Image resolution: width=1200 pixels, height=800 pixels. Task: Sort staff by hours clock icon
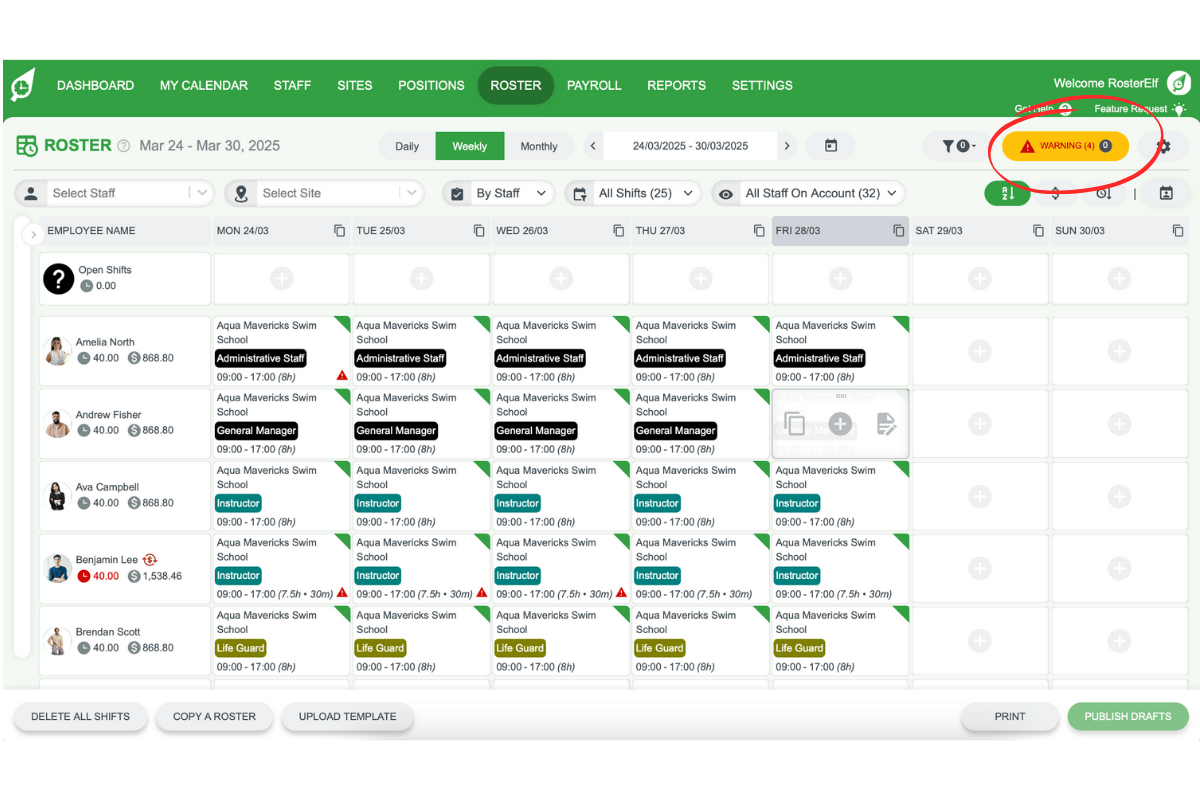pos(1103,193)
